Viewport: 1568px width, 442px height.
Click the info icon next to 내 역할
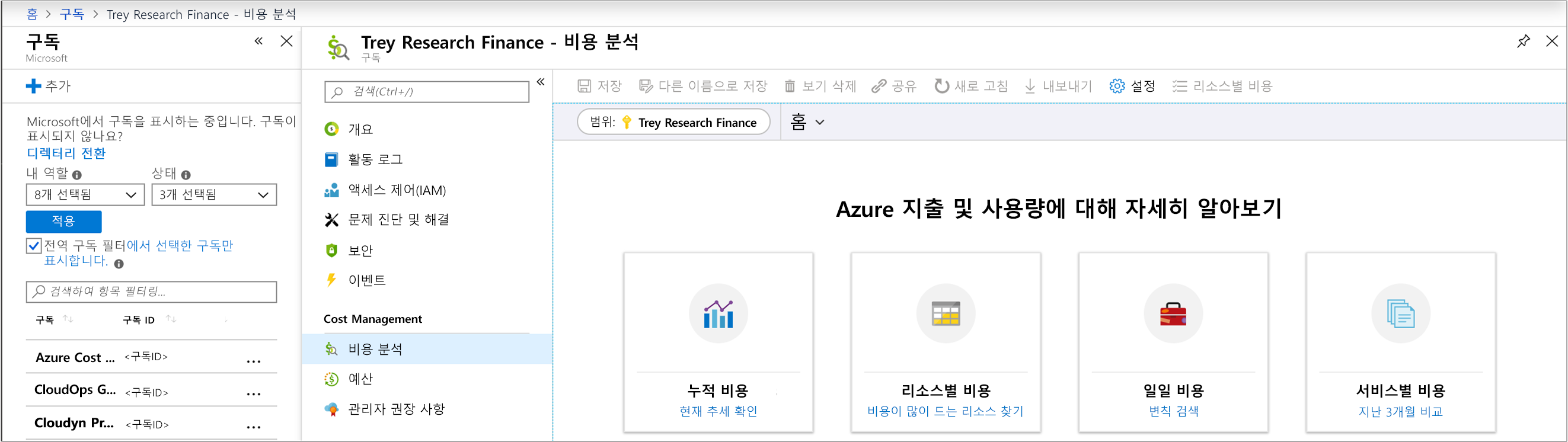tap(76, 175)
